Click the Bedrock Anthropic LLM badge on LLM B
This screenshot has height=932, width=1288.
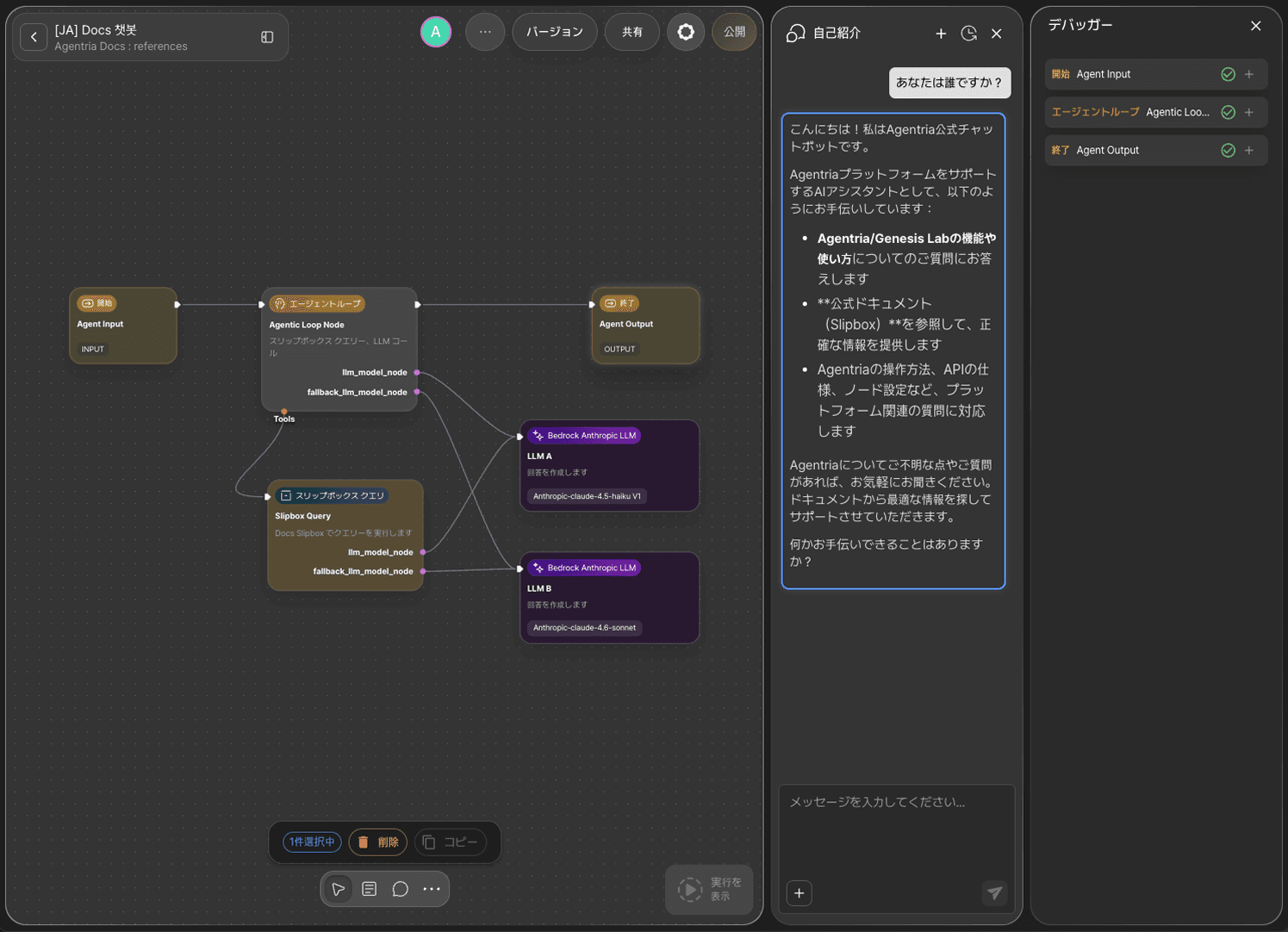pos(584,569)
